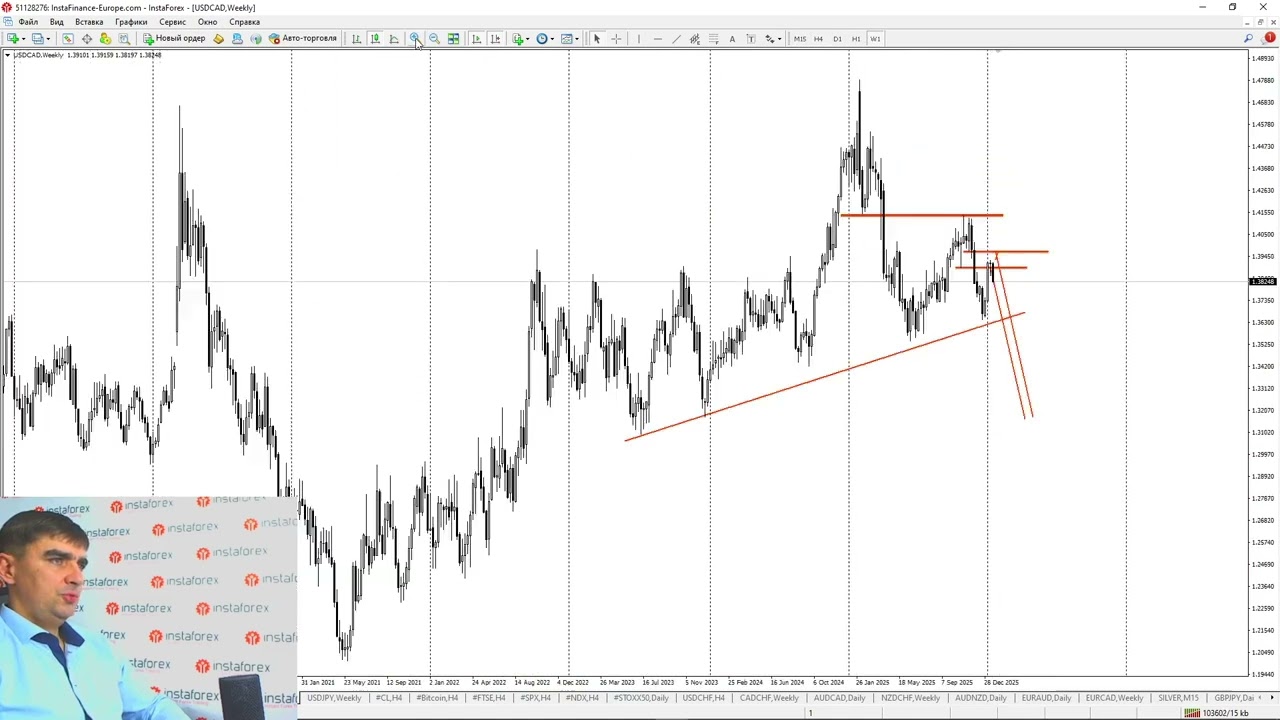Image resolution: width=1280 pixels, height=720 pixels.
Task: Select the Equidistant Channel tool
Action: pyautogui.click(x=695, y=39)
